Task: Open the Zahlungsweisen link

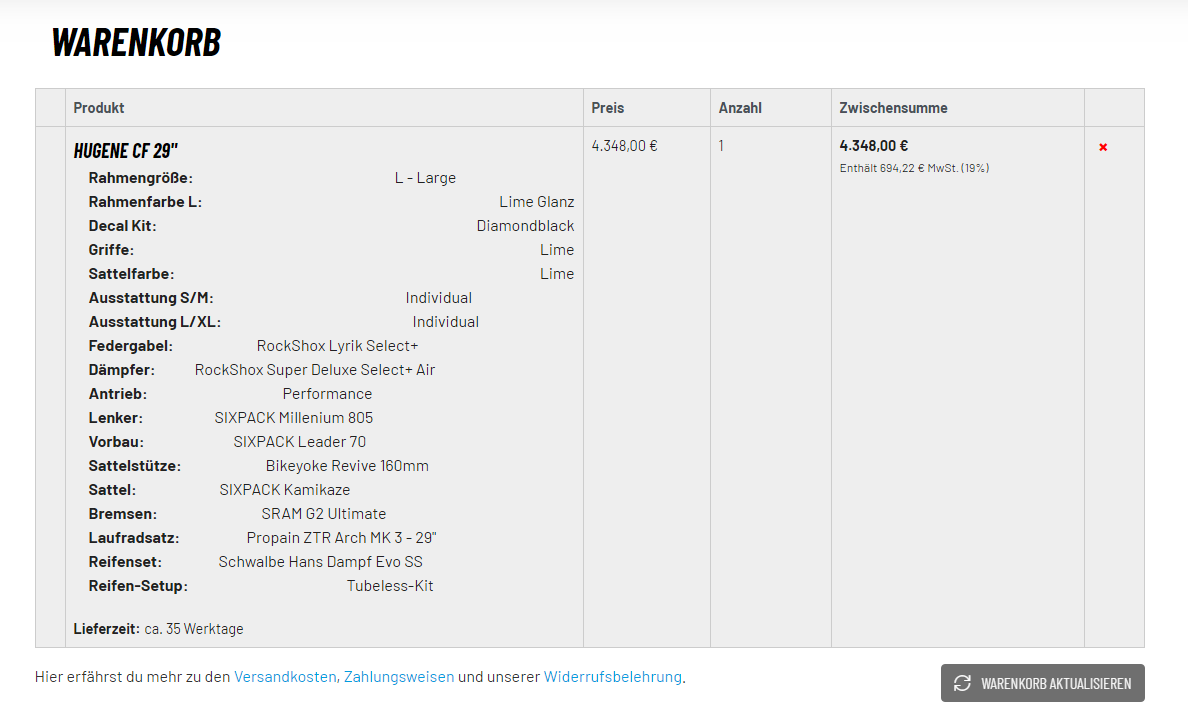Action: pos(399,677)
